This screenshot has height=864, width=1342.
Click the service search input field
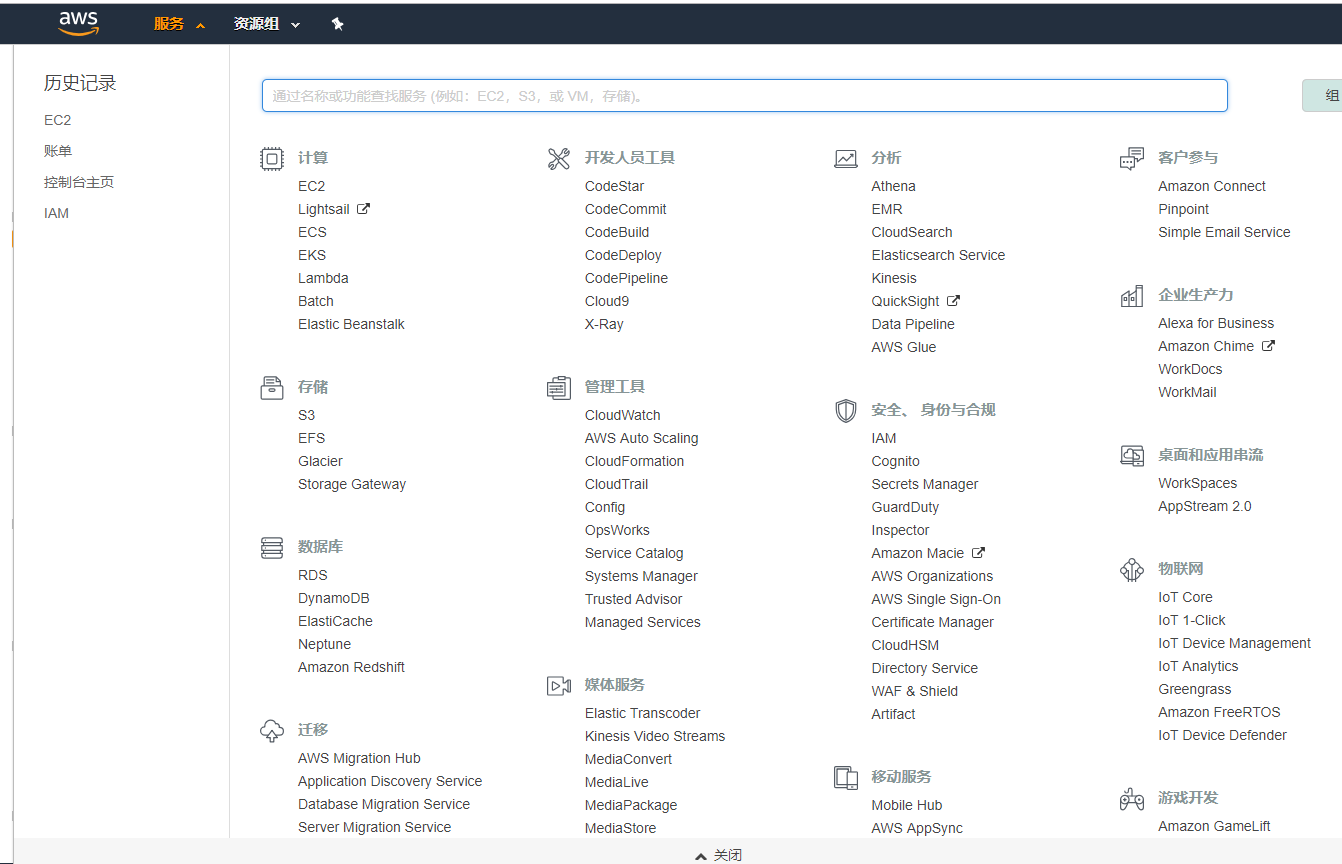click(745, 96)
